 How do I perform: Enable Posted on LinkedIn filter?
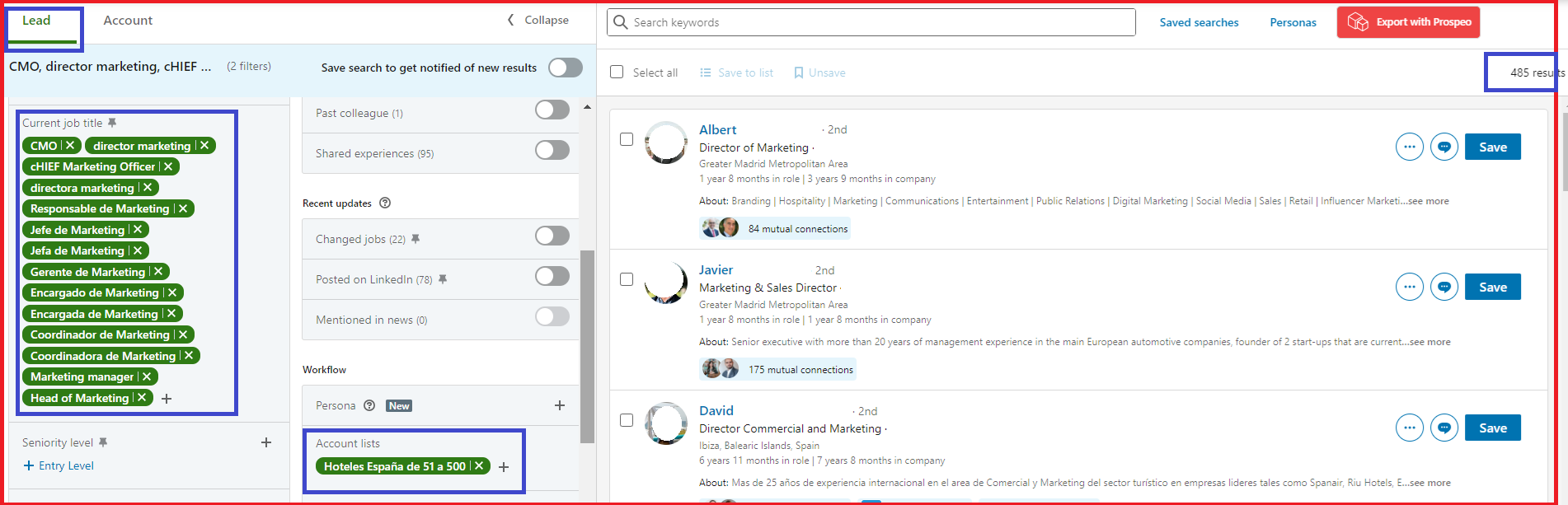(552, 276)
